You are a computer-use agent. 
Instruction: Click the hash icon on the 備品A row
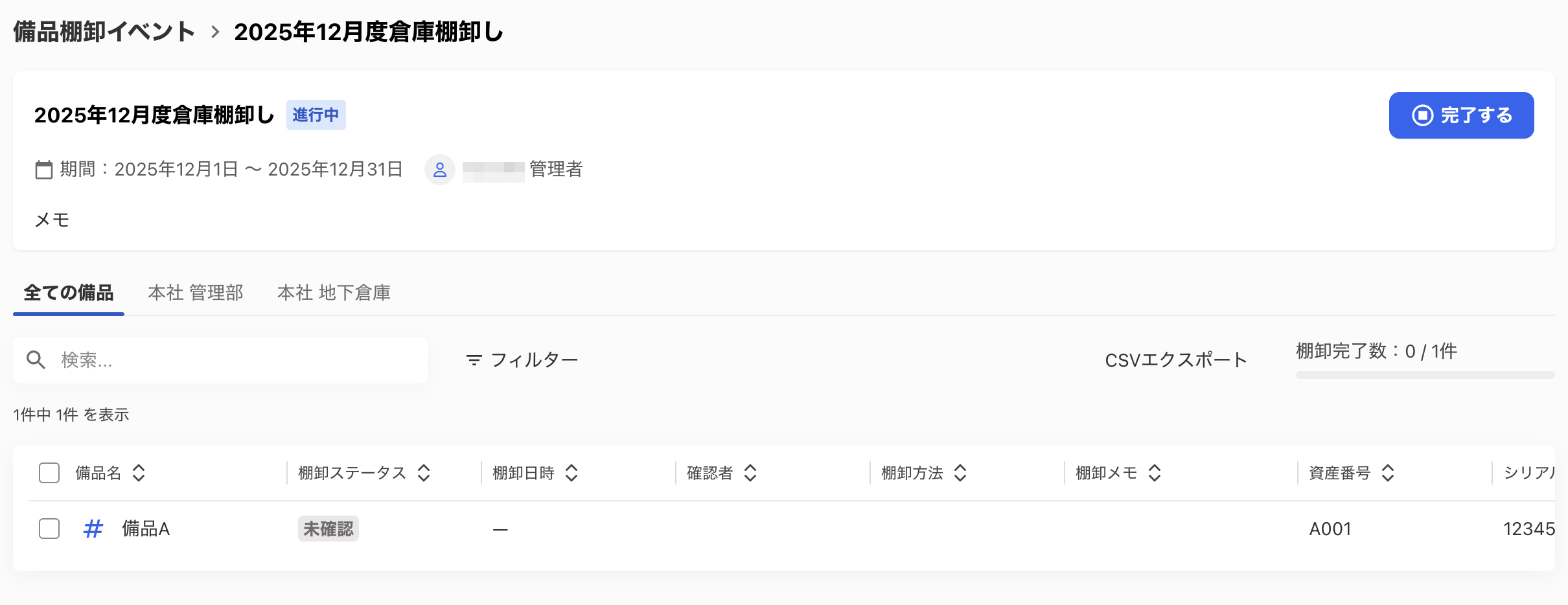point(92,529)
